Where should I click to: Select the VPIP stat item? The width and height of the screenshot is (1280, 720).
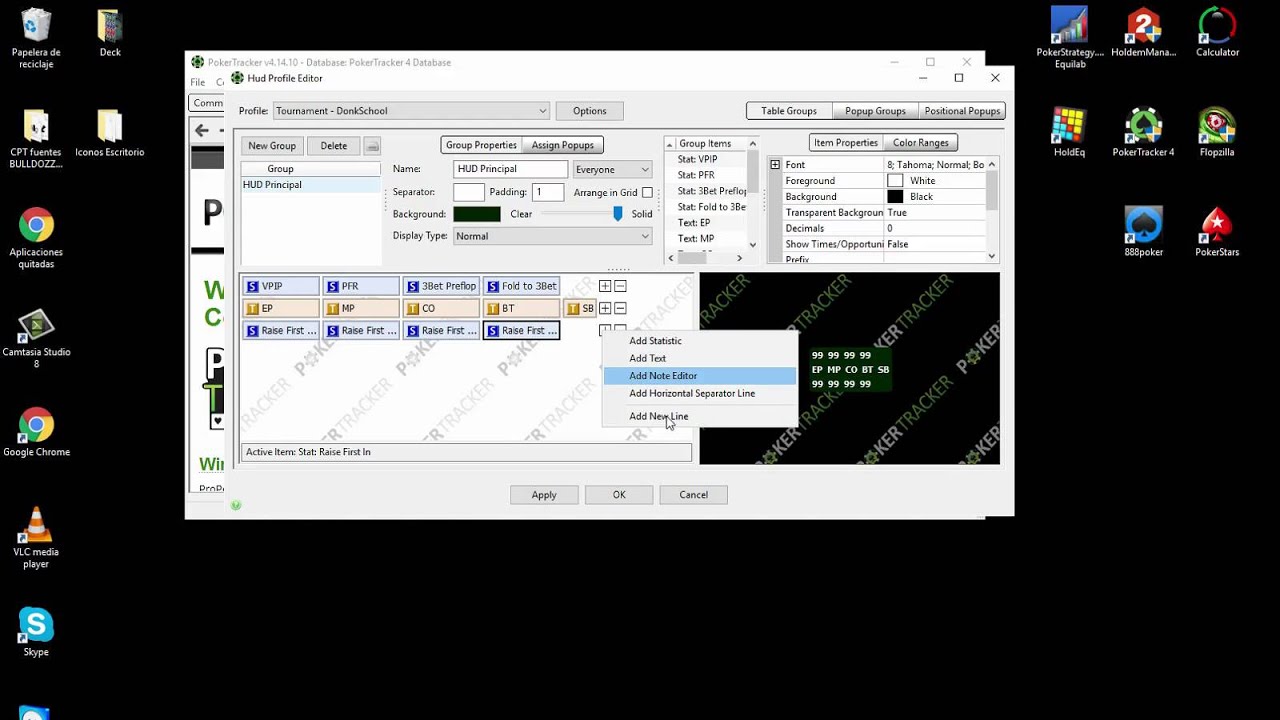280,286
